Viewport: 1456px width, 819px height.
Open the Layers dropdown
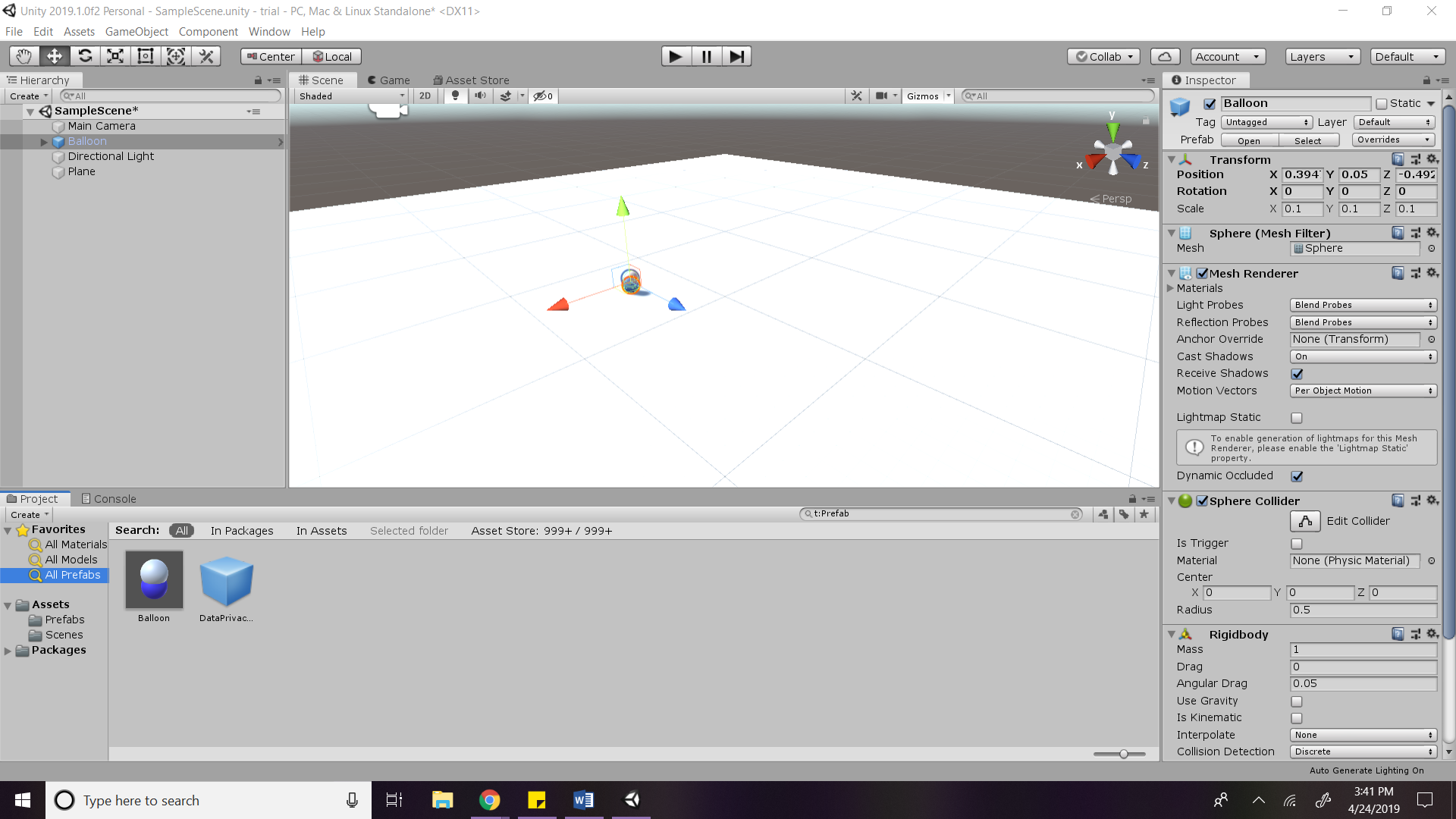[1323, 57]
